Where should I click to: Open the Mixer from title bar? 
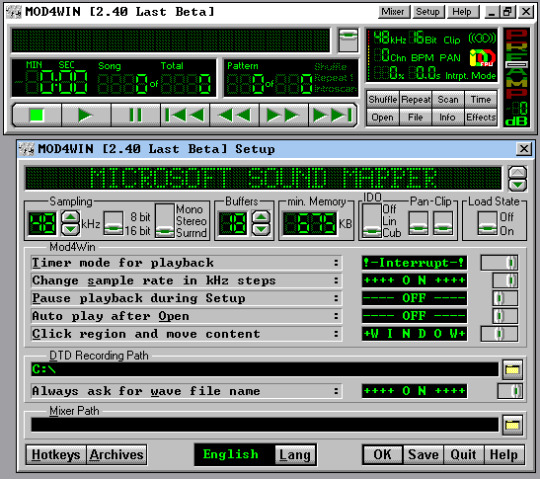393,12
